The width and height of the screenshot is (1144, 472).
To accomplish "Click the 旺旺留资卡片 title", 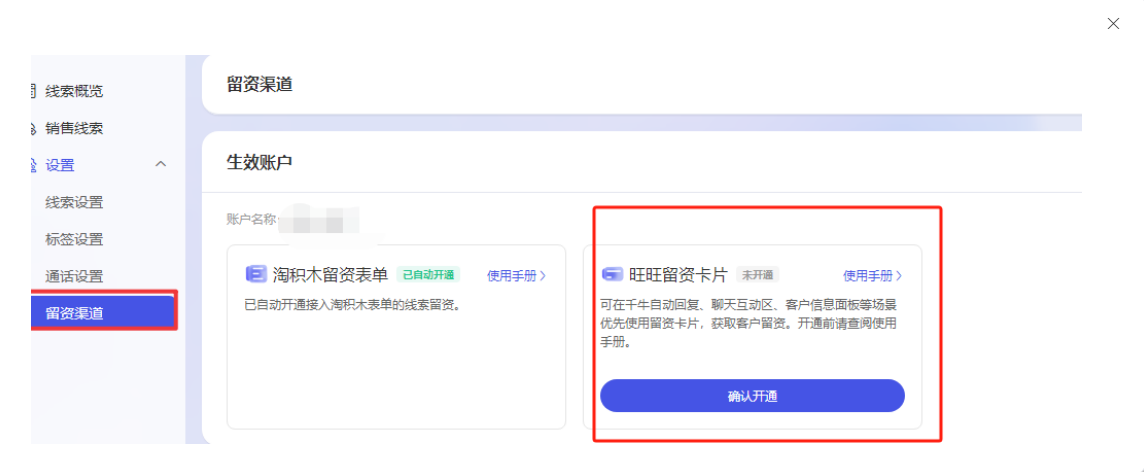I will click(678, 274).
